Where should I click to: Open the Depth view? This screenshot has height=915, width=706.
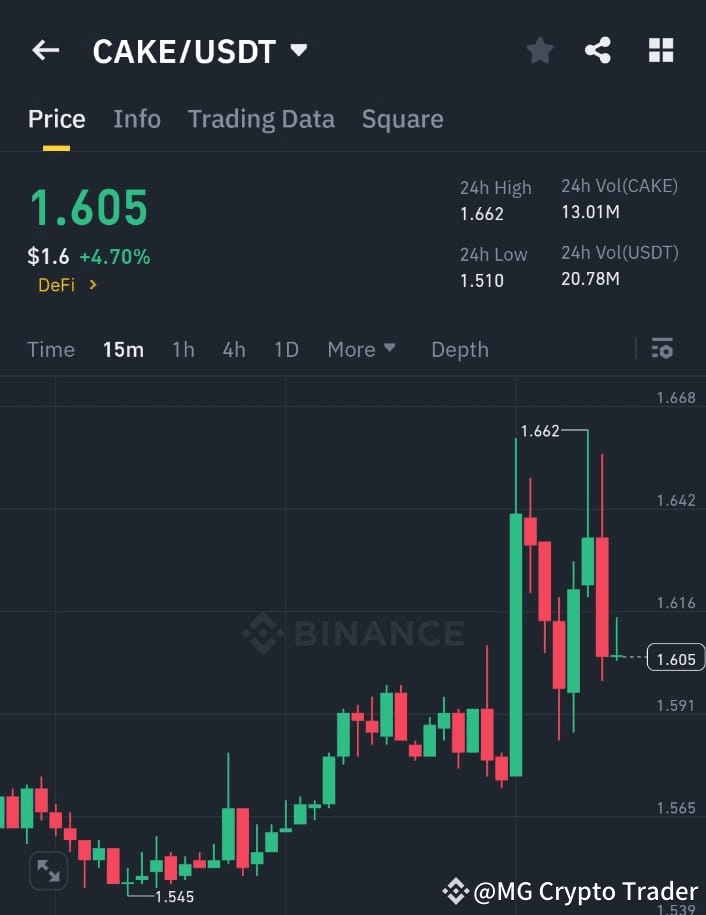[459, 349]
